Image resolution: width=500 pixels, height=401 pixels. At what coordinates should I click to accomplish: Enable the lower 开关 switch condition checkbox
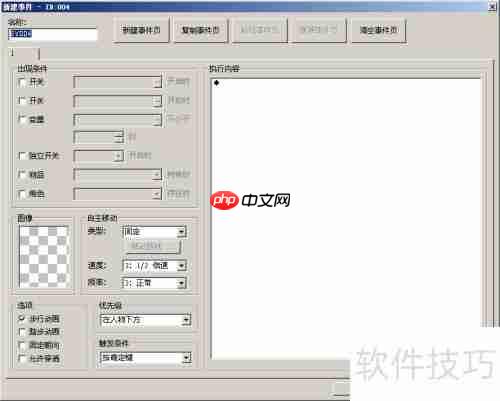pos(22,100)
